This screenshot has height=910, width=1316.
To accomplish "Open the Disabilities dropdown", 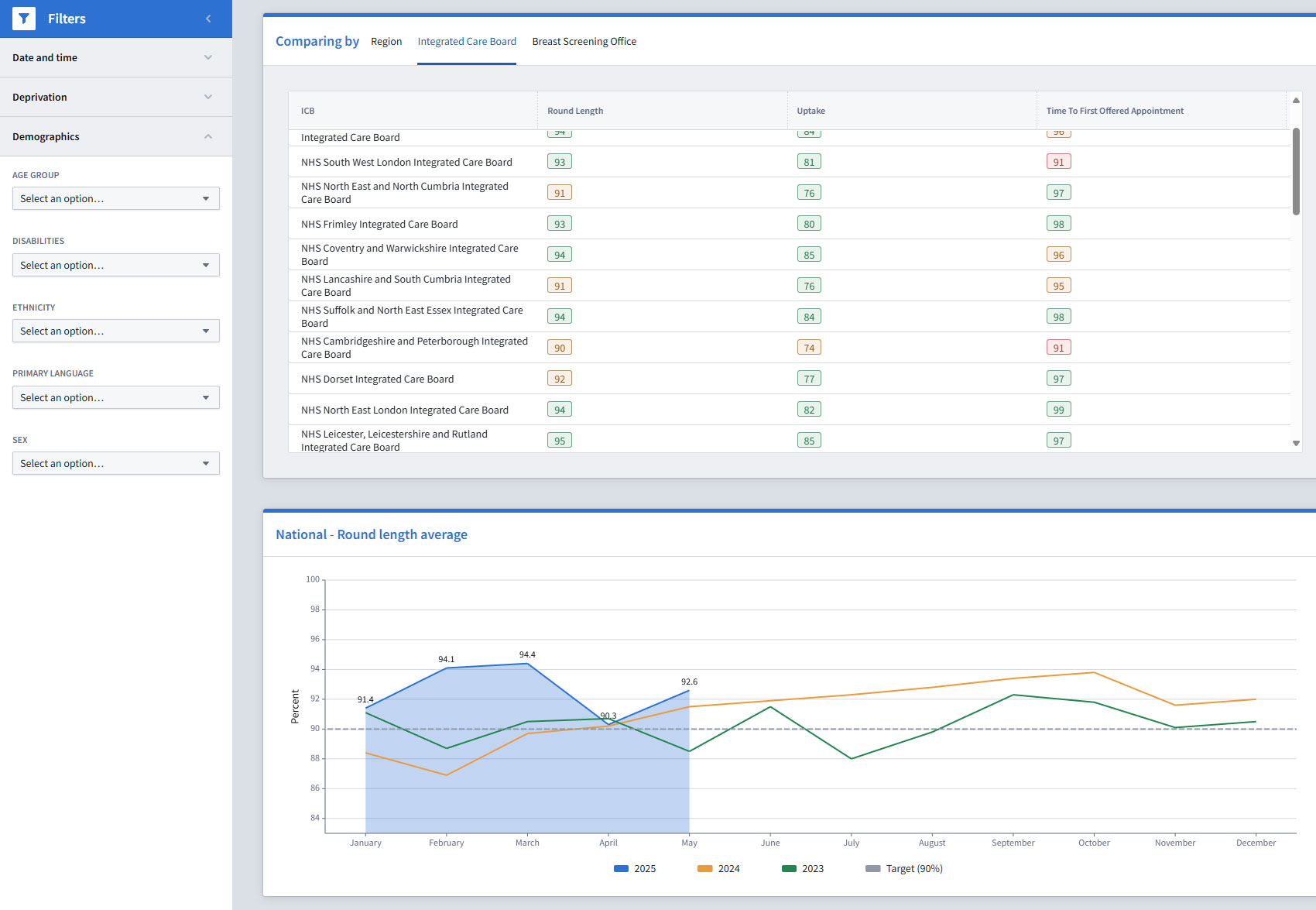I will (x=115, y=265).
